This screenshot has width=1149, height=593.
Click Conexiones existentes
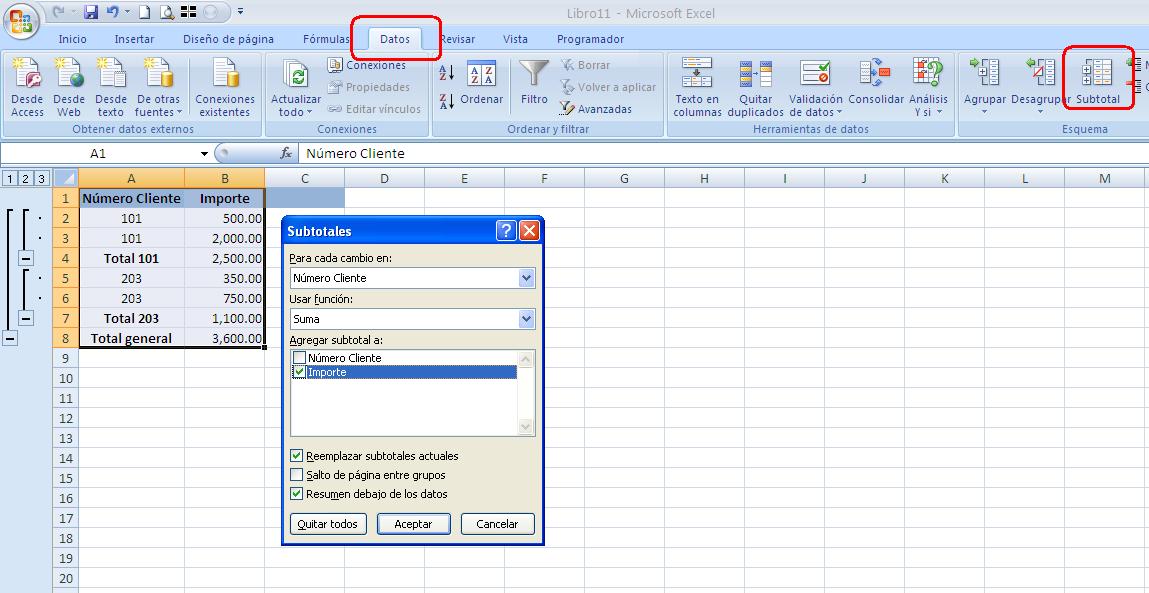click(x=225, y=88)
